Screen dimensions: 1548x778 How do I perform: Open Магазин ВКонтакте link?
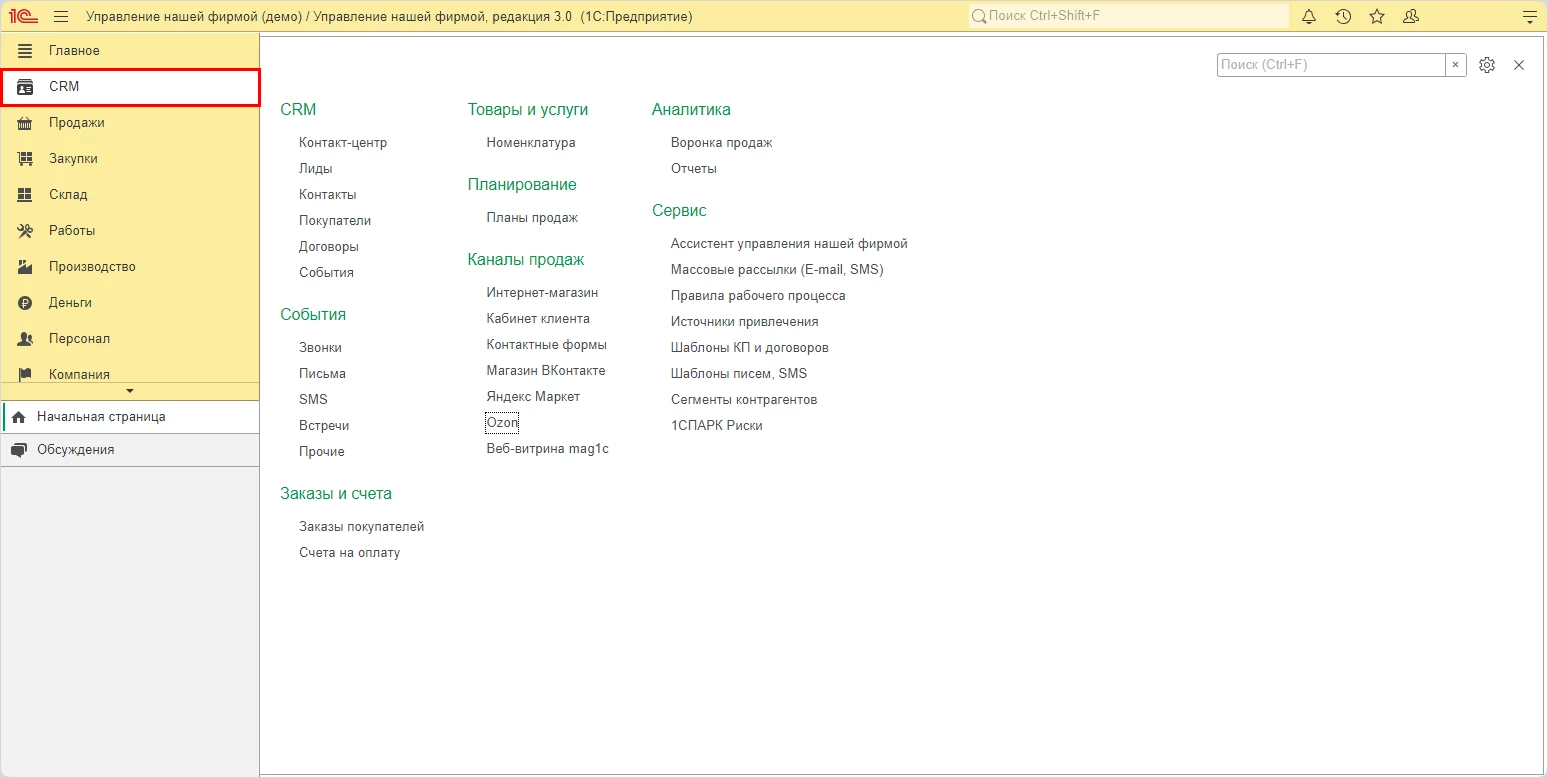point(546,371)
